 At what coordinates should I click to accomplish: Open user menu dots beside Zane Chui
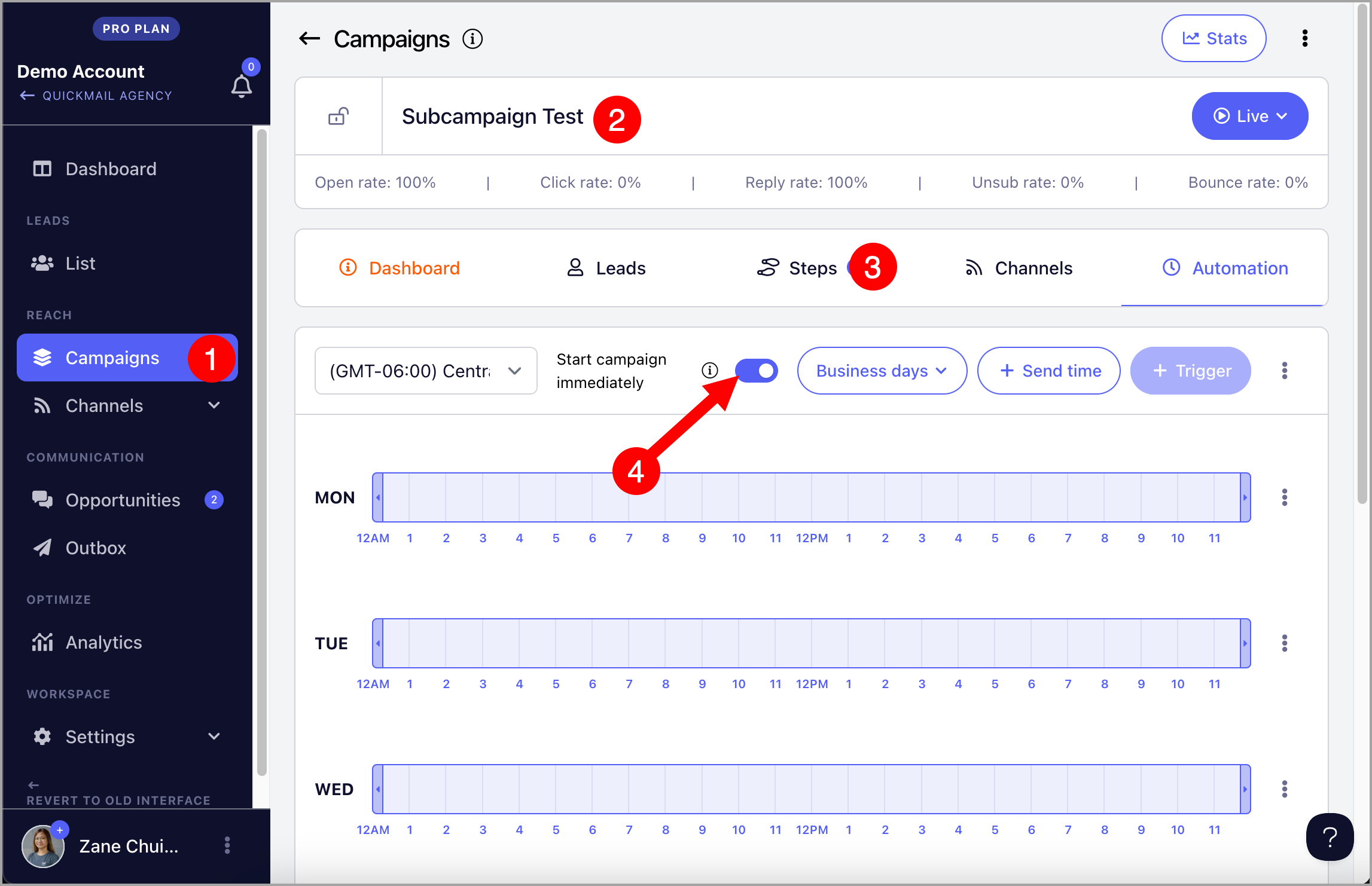pyautogui.click(x=227, y=845)
